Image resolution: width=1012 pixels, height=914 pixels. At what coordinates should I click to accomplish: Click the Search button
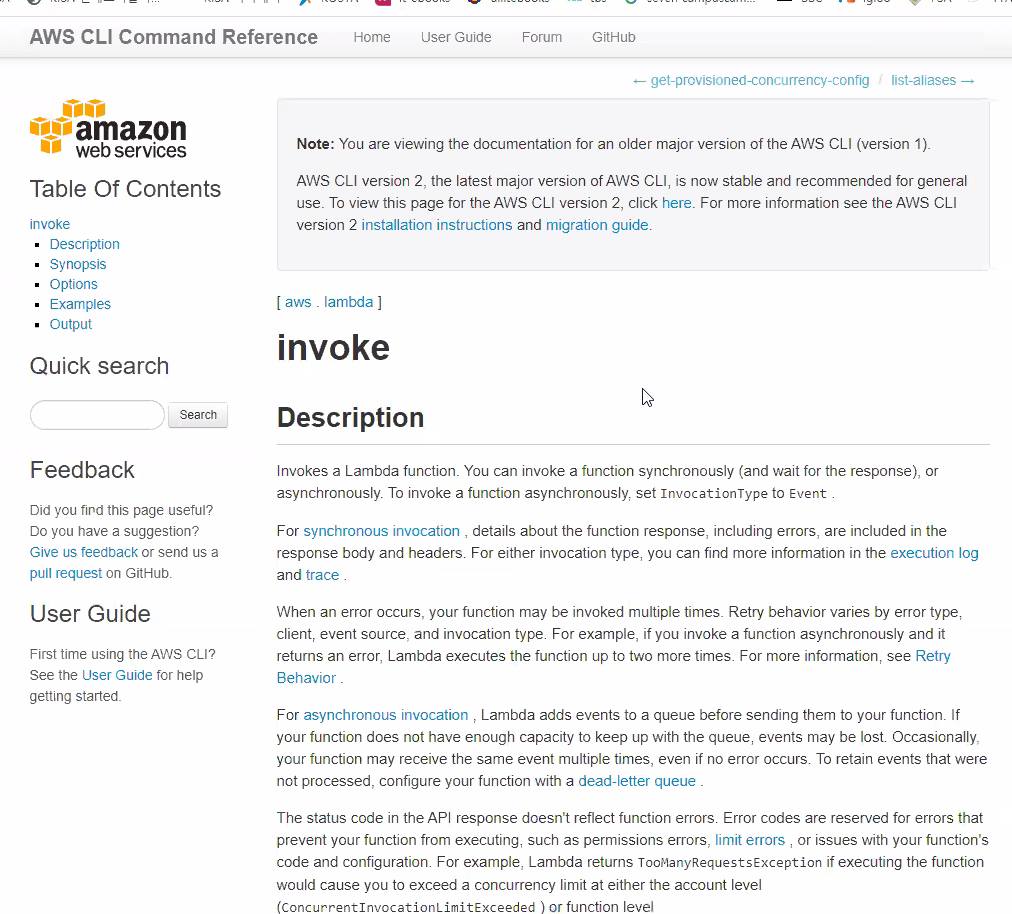(198, 414)
